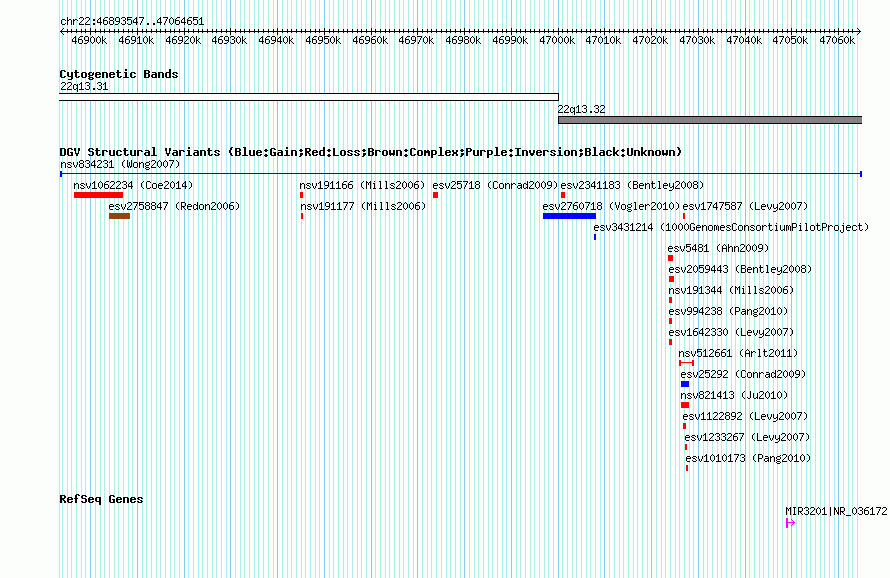
Task: Click the magenta MIR3201 gene arrow glyph
Action: [x=790, y=523]
